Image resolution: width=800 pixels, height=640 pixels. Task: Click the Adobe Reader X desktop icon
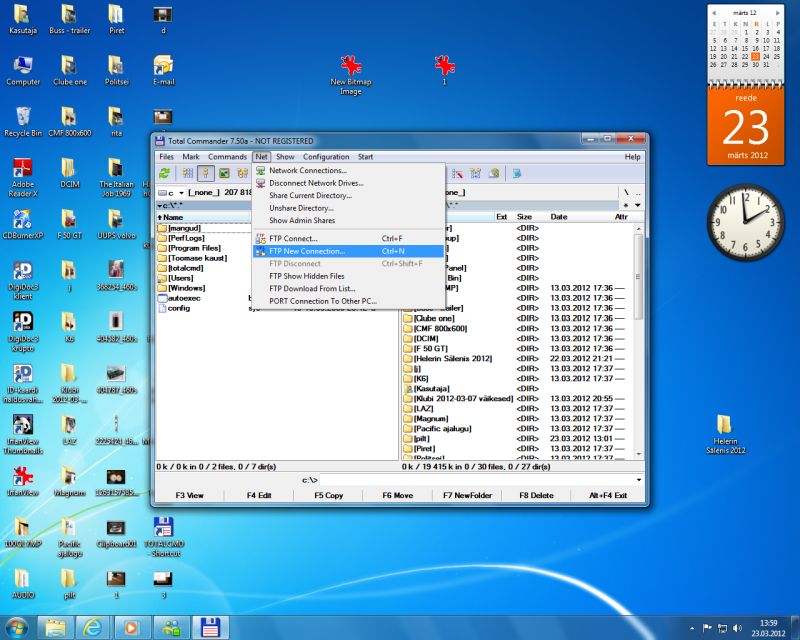[22, 169]
